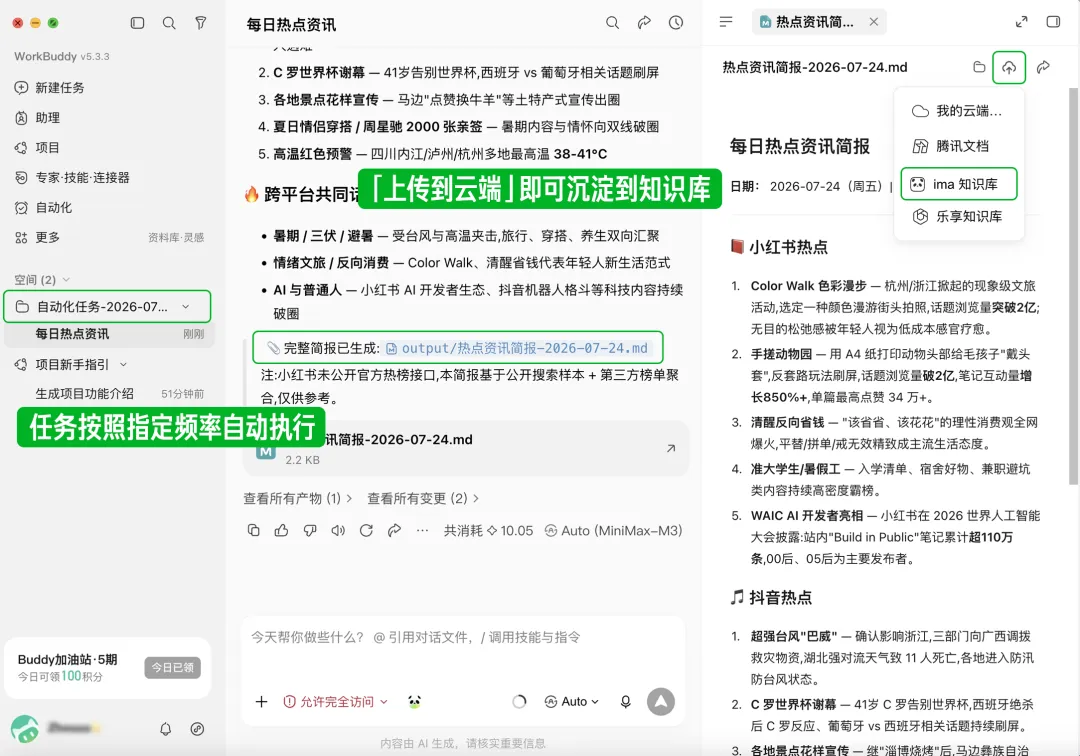
Task: Like the response with thumbs up
Action: [x=282, y=530]
